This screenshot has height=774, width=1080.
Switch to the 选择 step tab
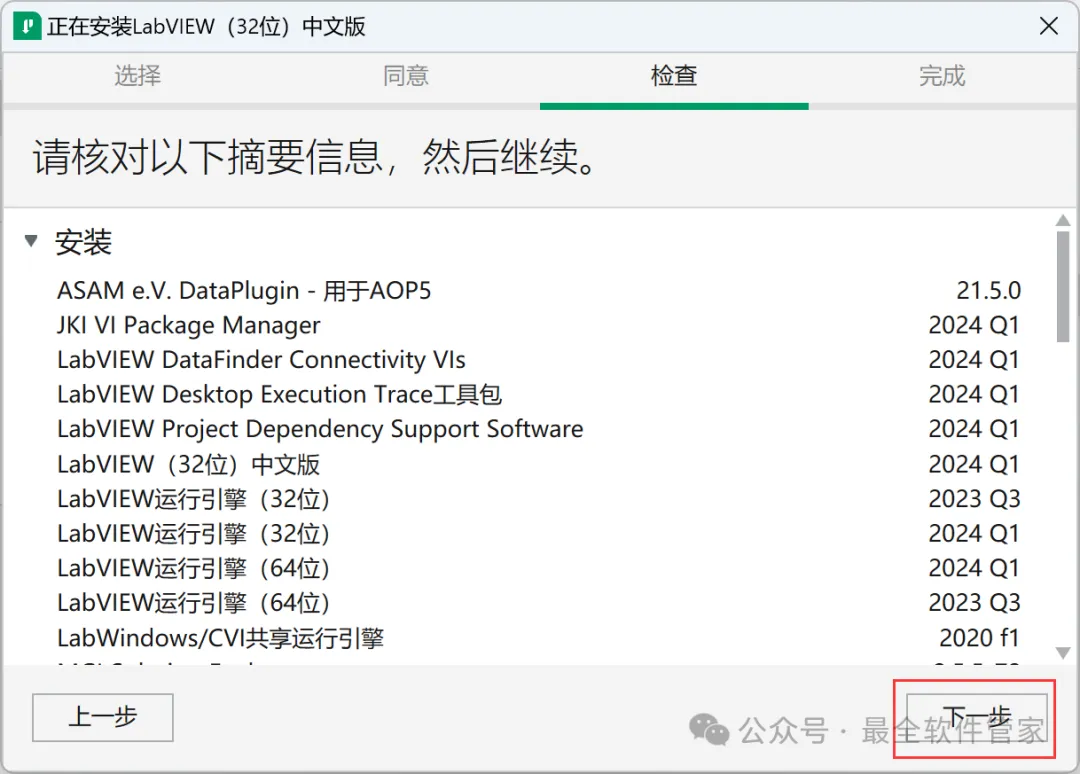pyautogui.click(x=137, y=76)
